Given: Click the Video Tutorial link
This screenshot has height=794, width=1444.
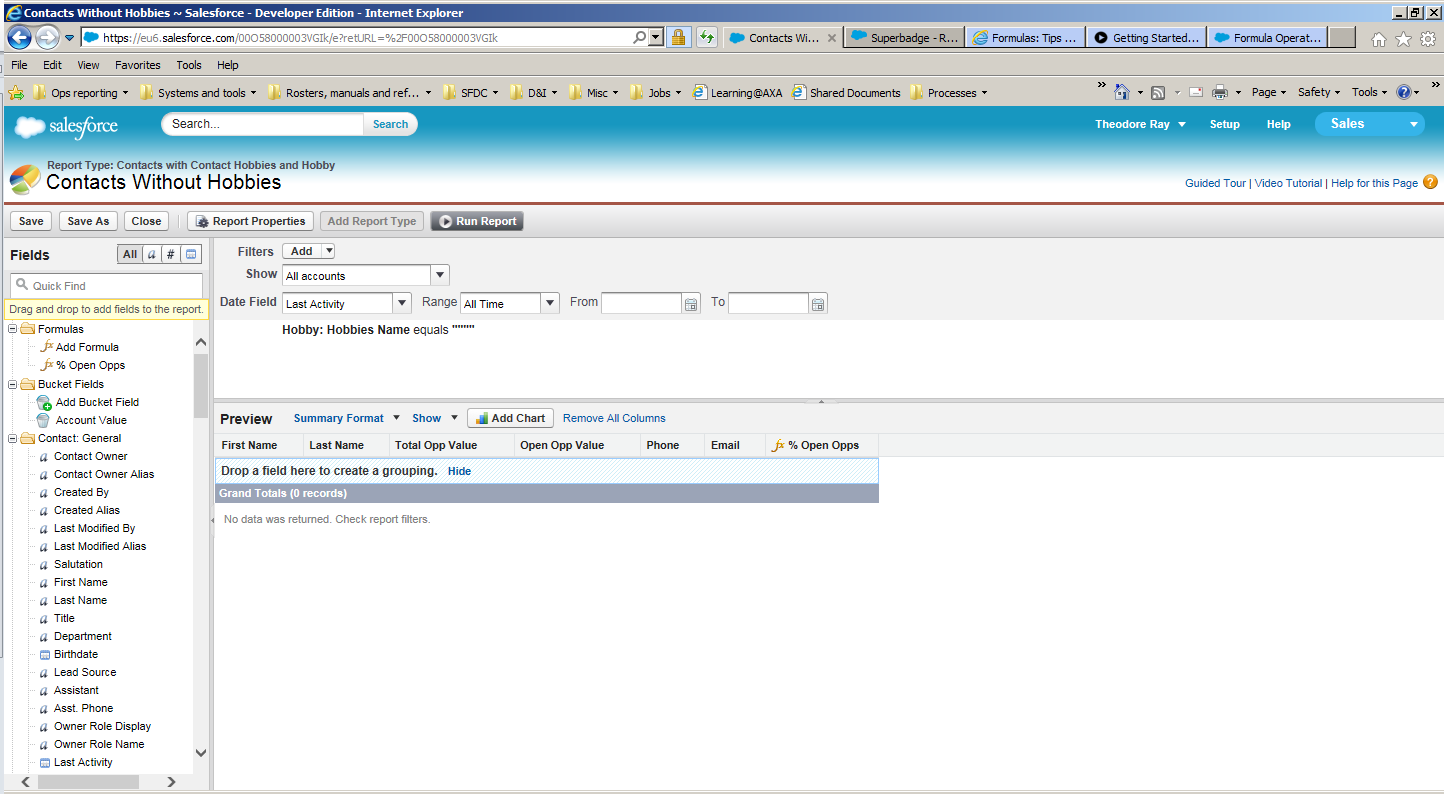Looking at the screenshot, I should pyautogui.click(x=1288, y=183).
